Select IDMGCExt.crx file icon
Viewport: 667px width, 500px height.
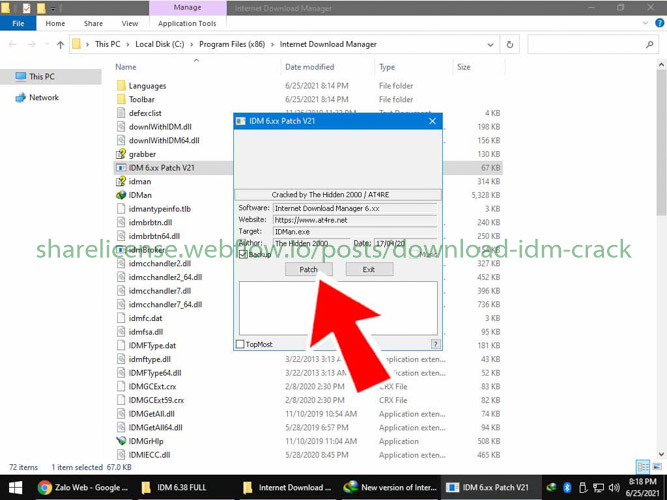(x=121, y=386)
